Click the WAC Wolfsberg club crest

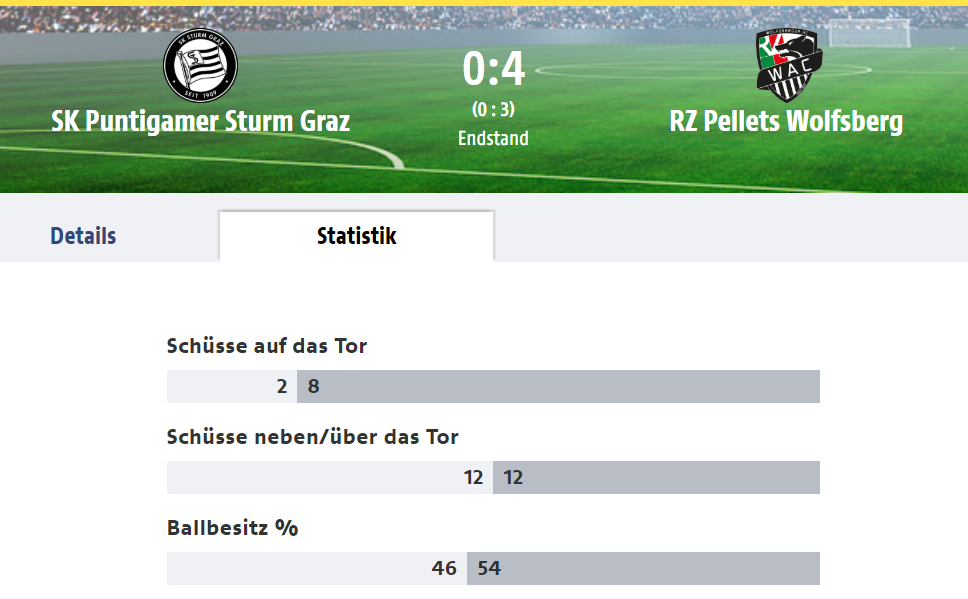[788, 65]
